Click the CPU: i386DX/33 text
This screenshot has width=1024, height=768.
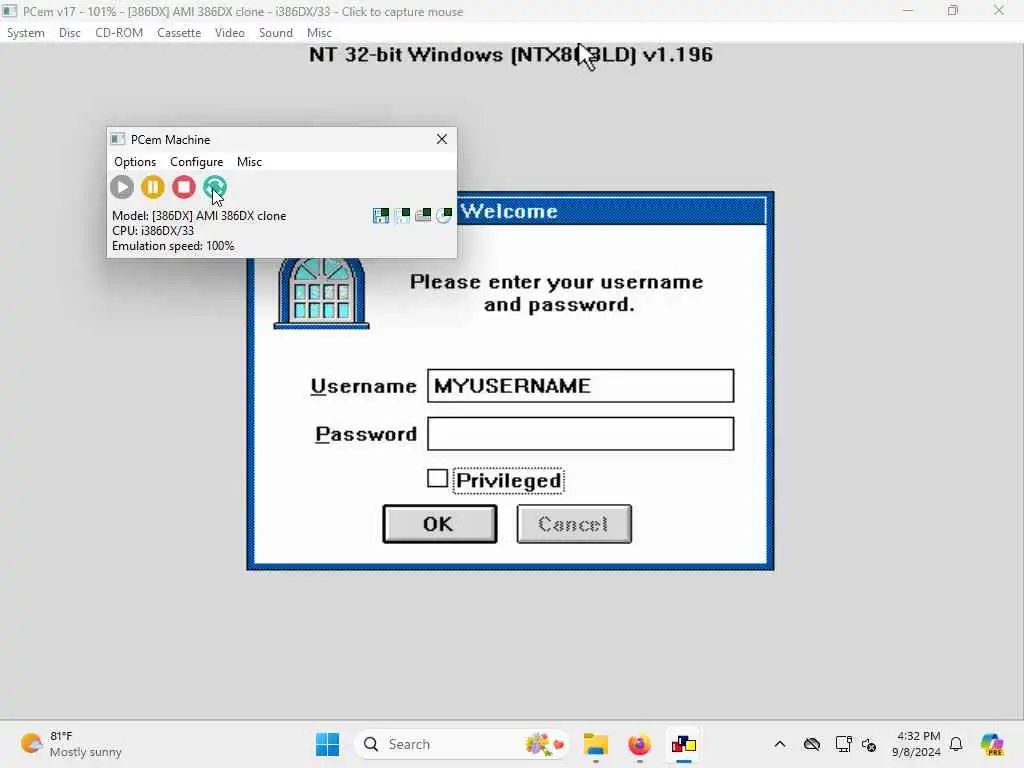coord(153,231)
